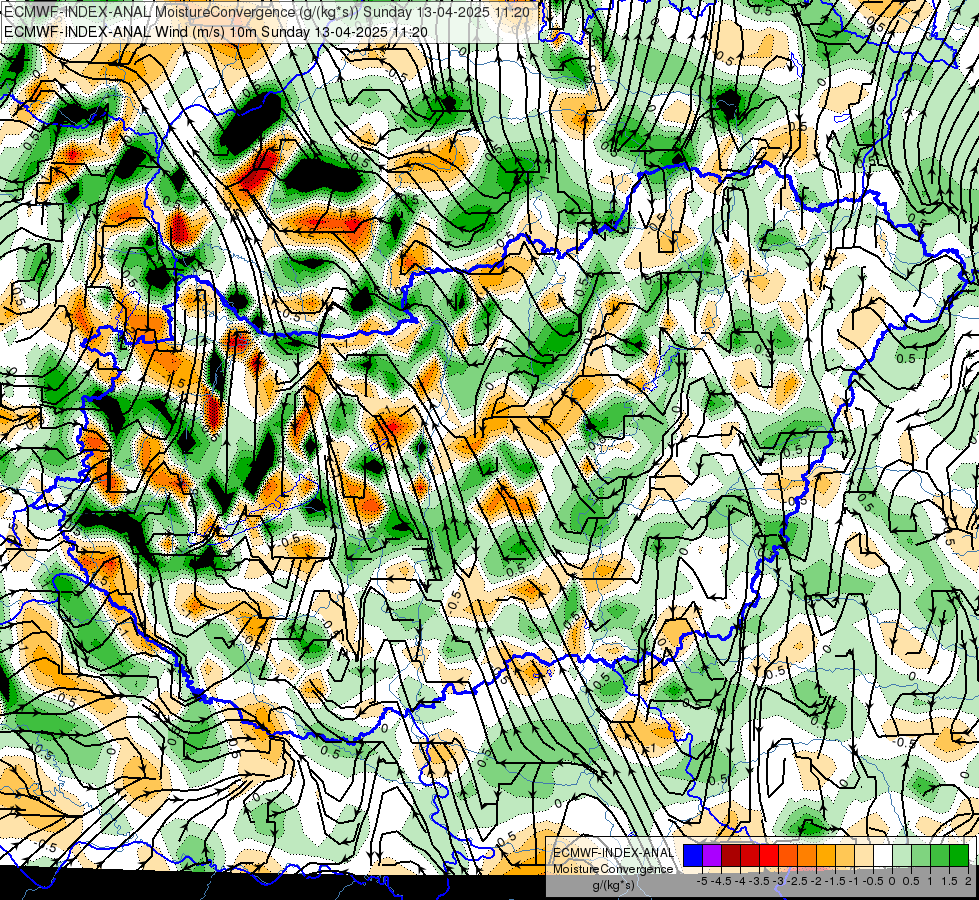979x900 pixels.
Task: Pick the medium green swatch between 1 and 1.5
Action: [x=940, y=855]
